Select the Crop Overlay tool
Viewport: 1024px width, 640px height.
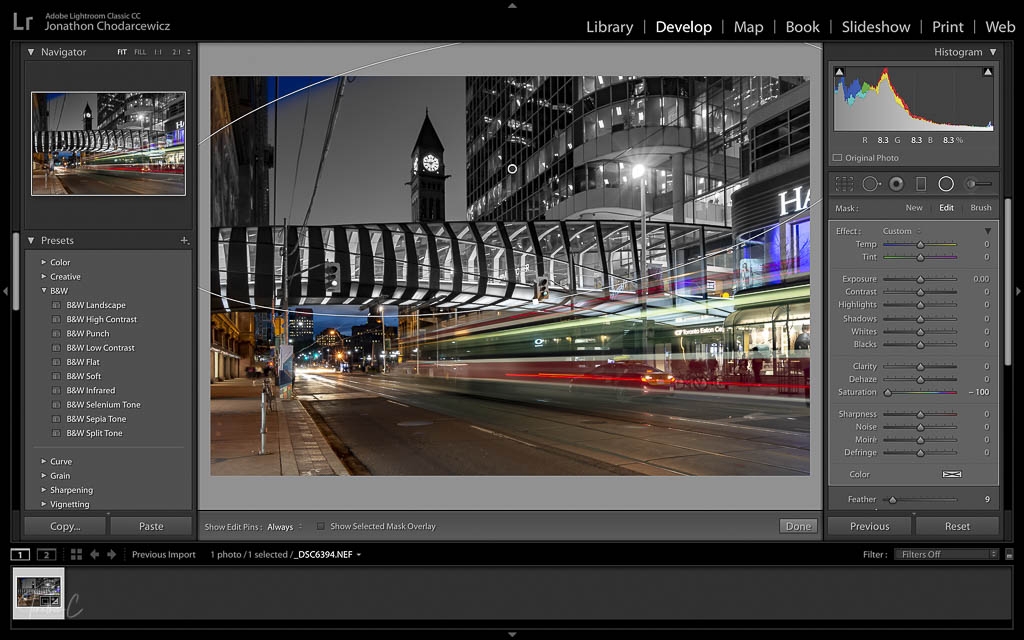tap(844, 184)
